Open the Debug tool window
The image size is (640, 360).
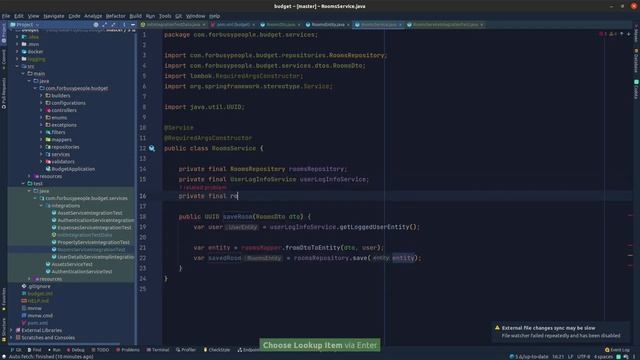pos(76,350)
